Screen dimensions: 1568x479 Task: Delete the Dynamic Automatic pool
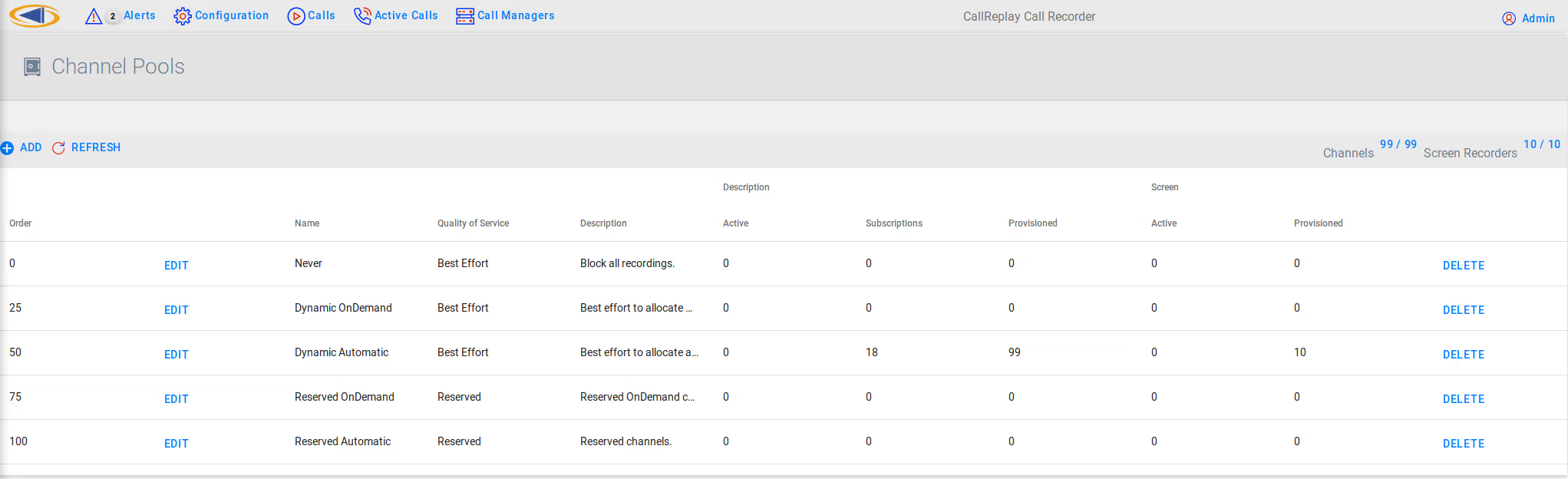click(1464, 355)
